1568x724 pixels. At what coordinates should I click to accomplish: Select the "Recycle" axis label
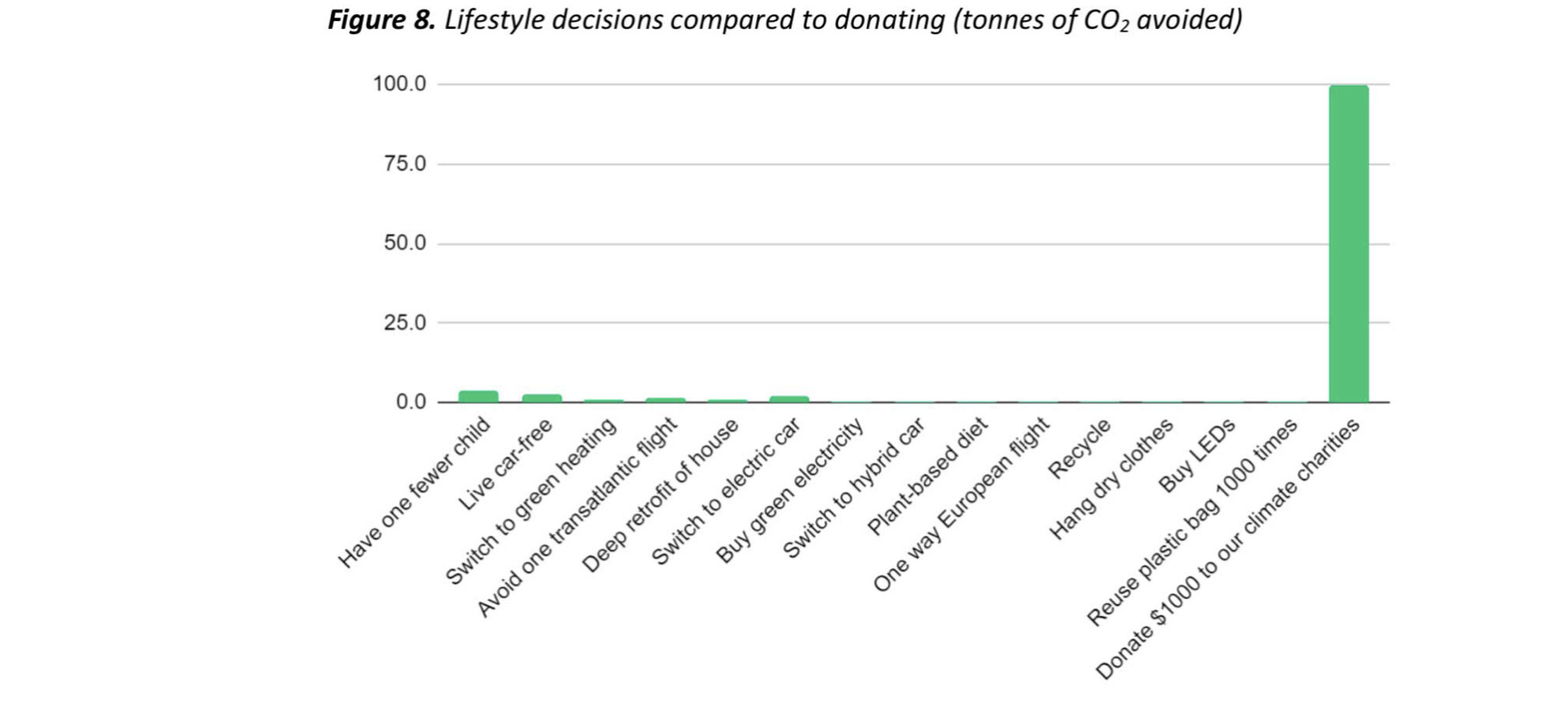coord(1079,449)
